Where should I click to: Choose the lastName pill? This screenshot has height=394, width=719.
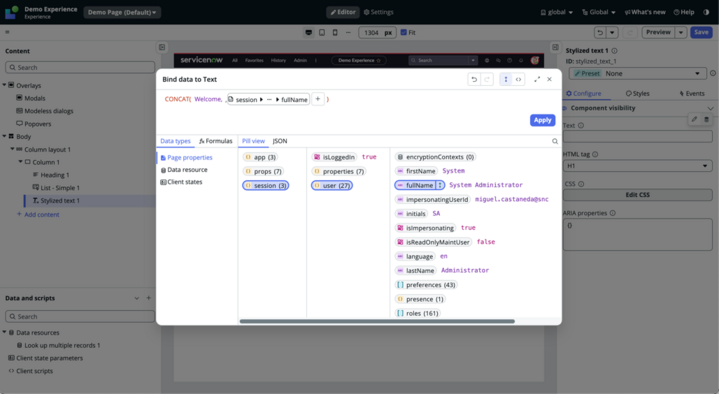pos(415,271)
